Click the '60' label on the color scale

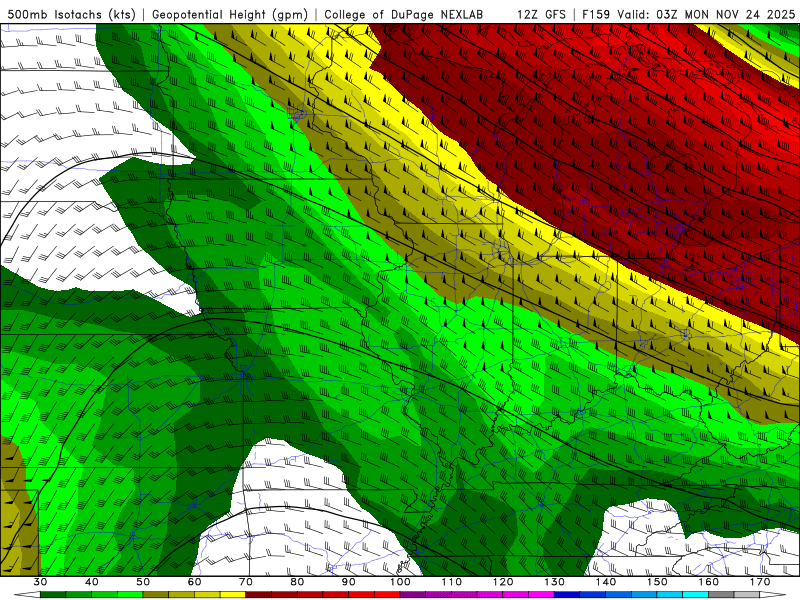click(x=194, y=582)
